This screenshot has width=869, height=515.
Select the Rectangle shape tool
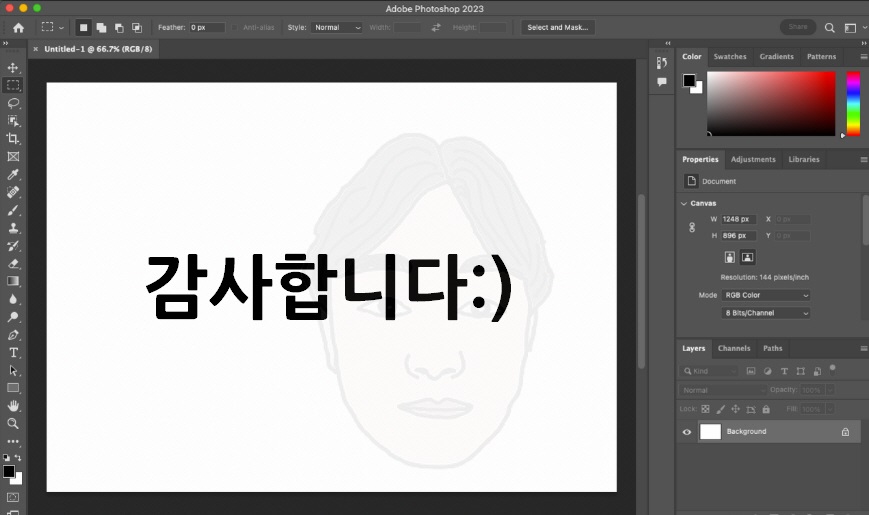click(x=13, y=388)
